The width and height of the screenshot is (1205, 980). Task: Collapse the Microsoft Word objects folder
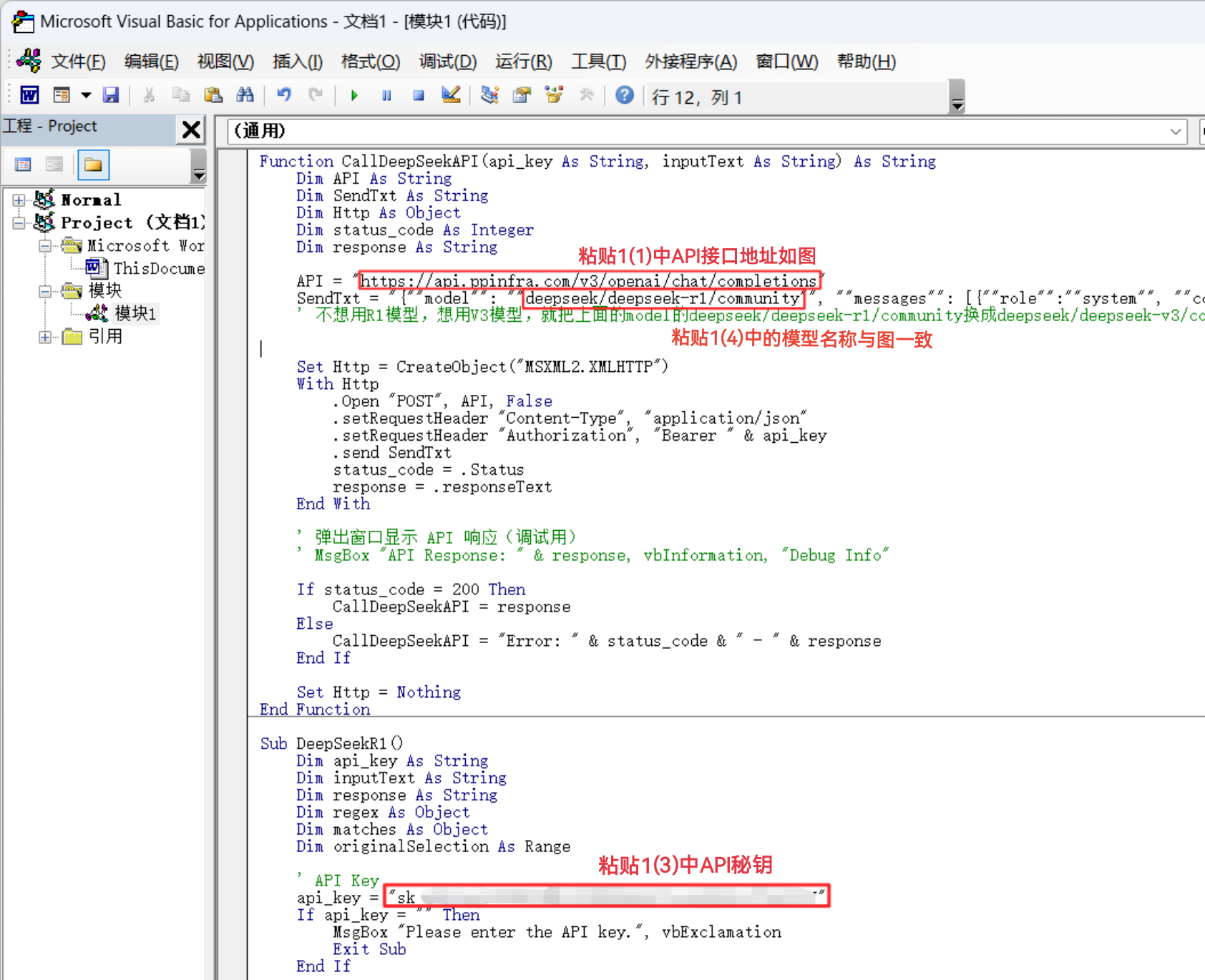pyautogui.click(x=45, y=246)
